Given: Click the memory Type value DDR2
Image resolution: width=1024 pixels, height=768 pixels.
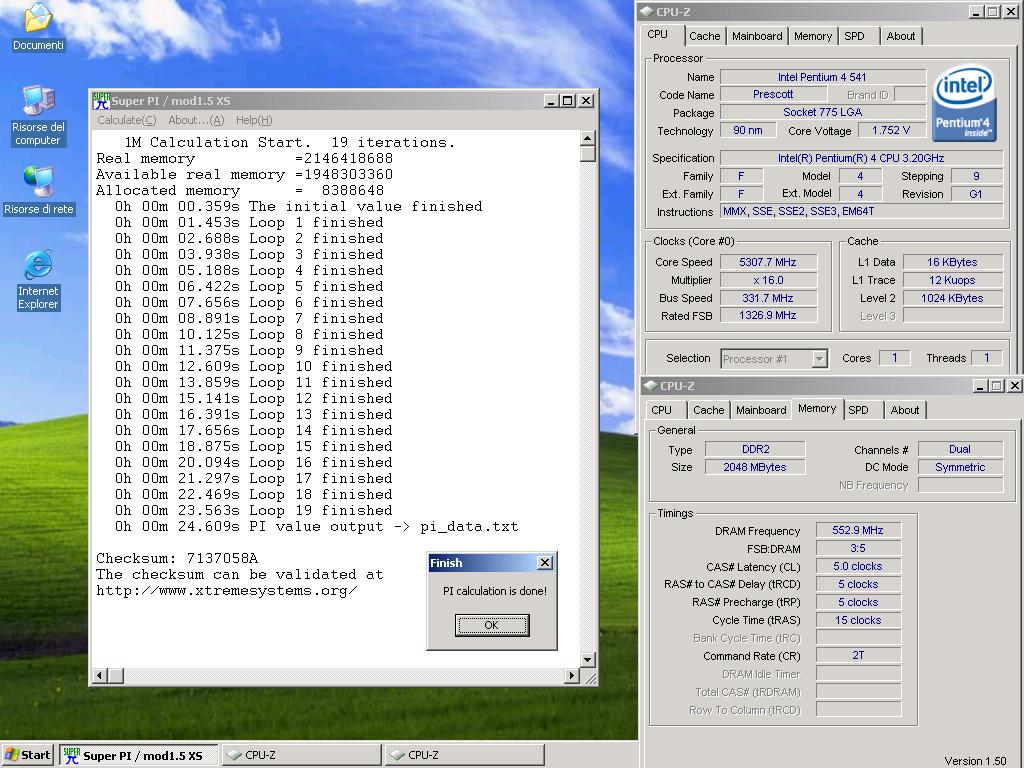Looking at the screenshot, I should pos(756,449).
